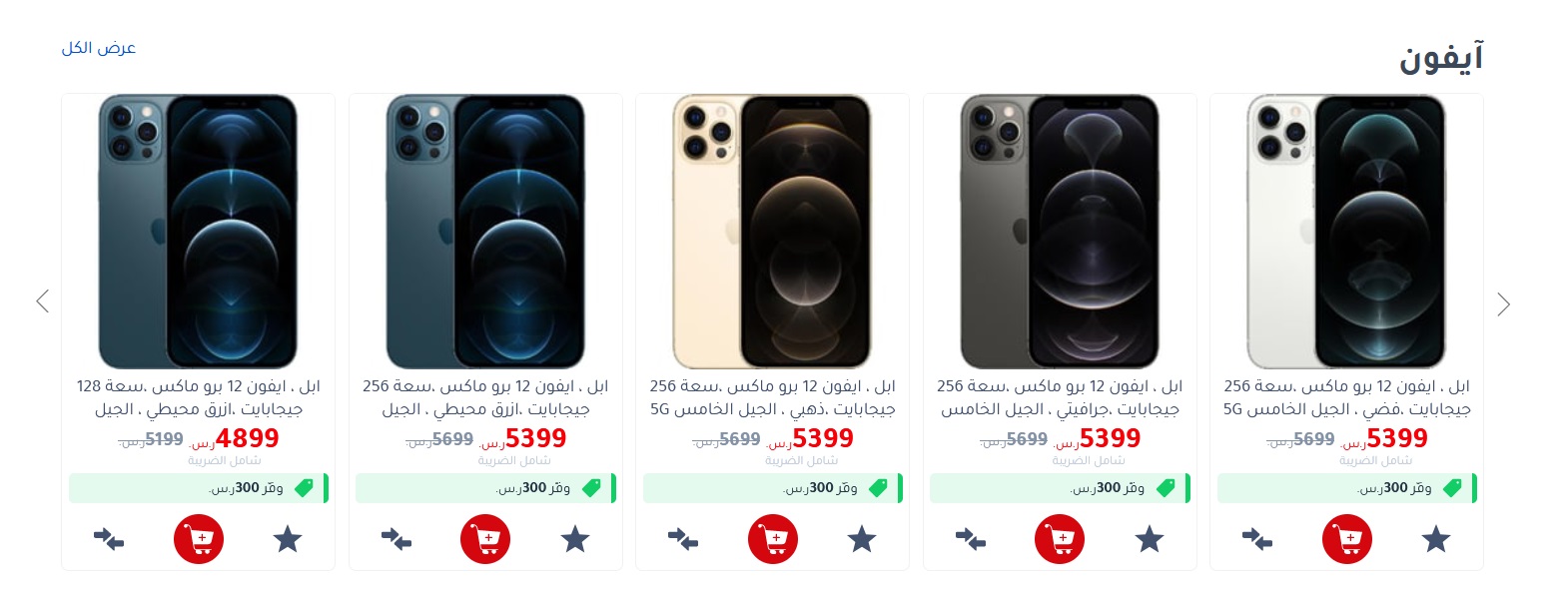Show next products with right carousel arrow

click(x=1503, y=303)
